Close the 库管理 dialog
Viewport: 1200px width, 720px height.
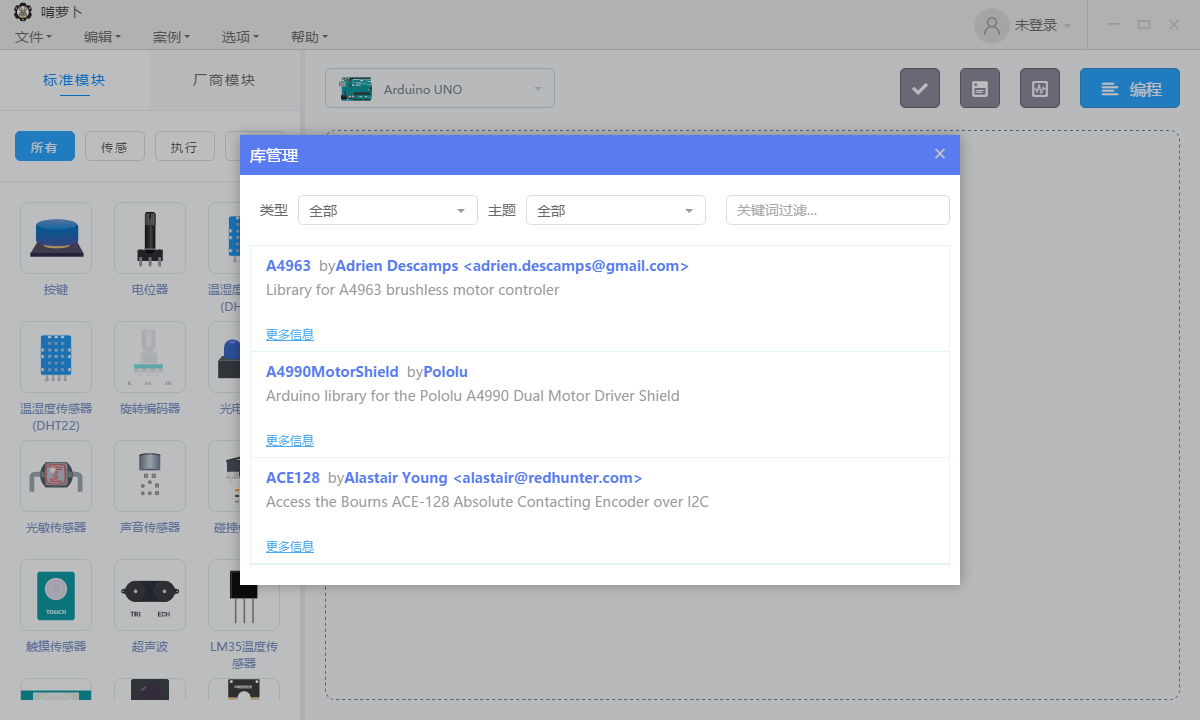tap(940, 154)
